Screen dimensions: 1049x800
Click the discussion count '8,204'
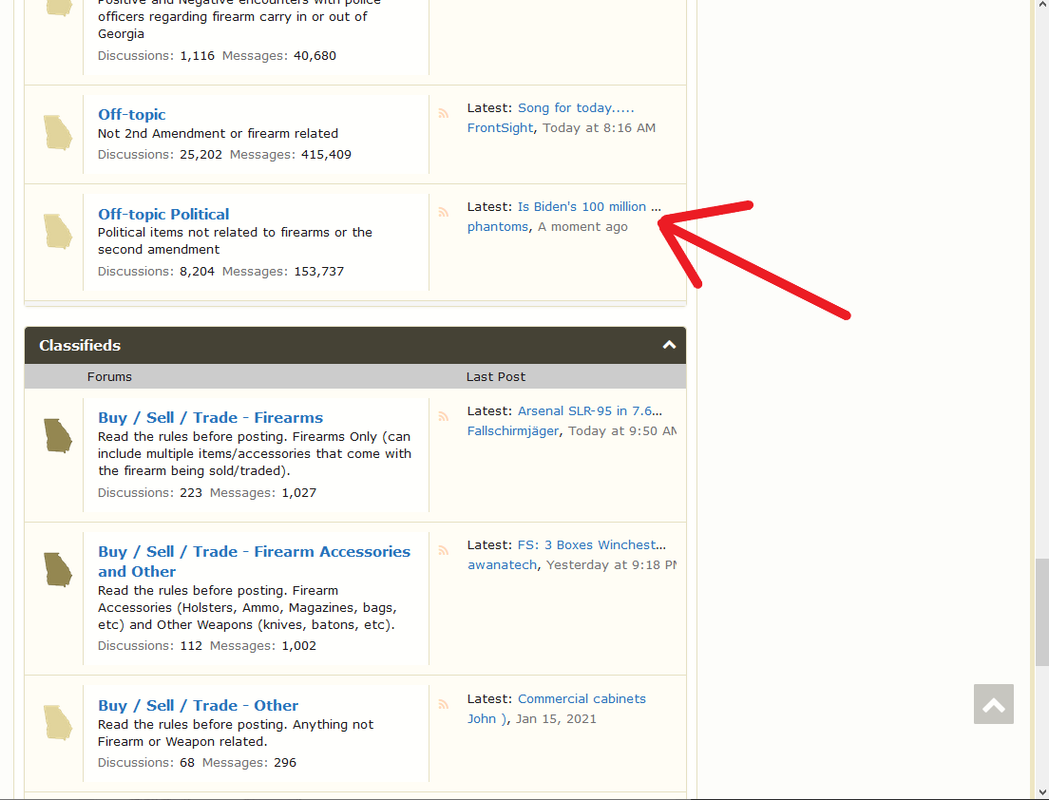(x=197, y=271)
